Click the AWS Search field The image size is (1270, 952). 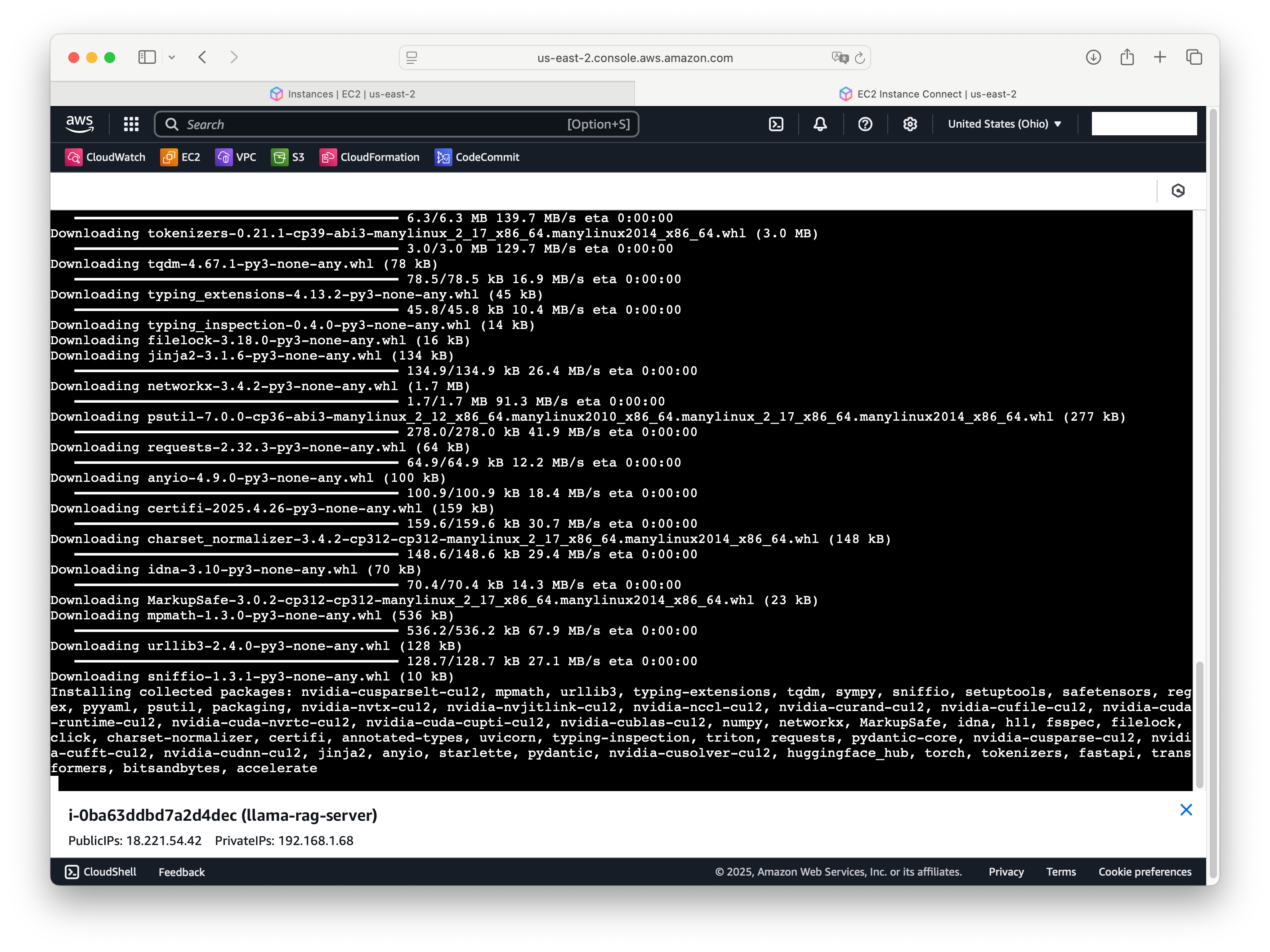tap(397, 125)
